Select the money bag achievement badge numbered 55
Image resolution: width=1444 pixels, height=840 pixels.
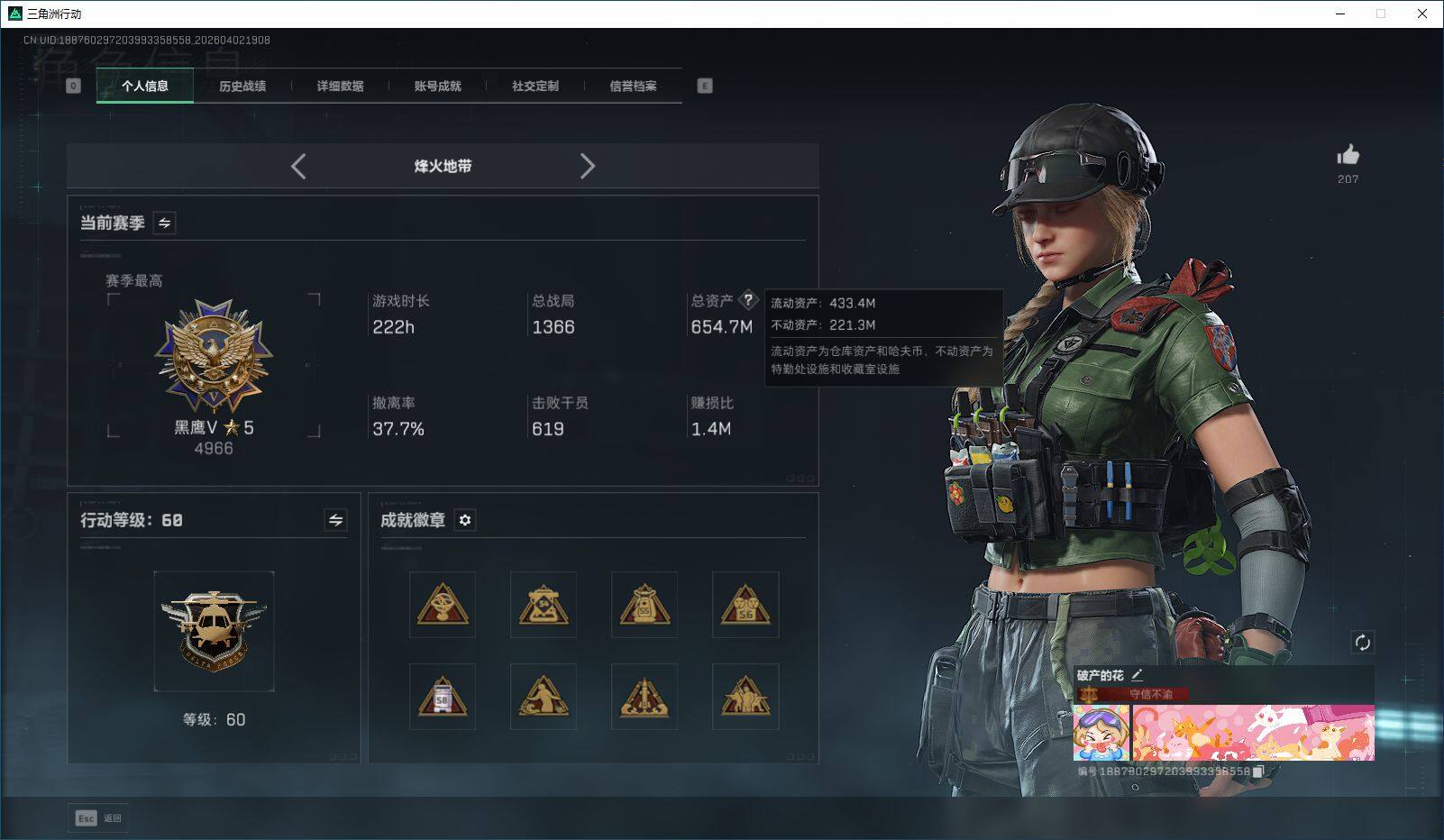click(x=644, y=604)
